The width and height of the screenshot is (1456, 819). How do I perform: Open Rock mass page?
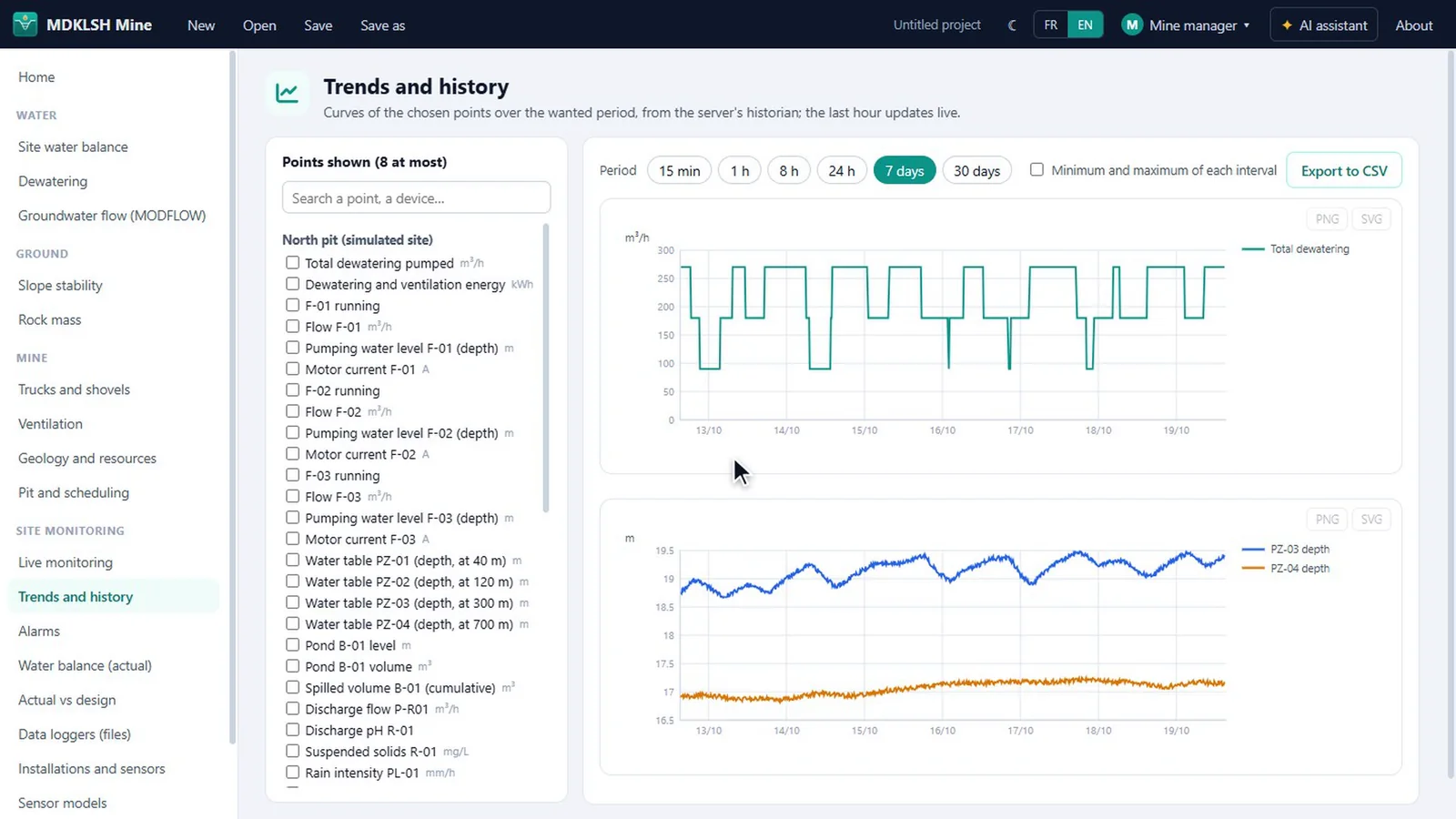point(50,319)
